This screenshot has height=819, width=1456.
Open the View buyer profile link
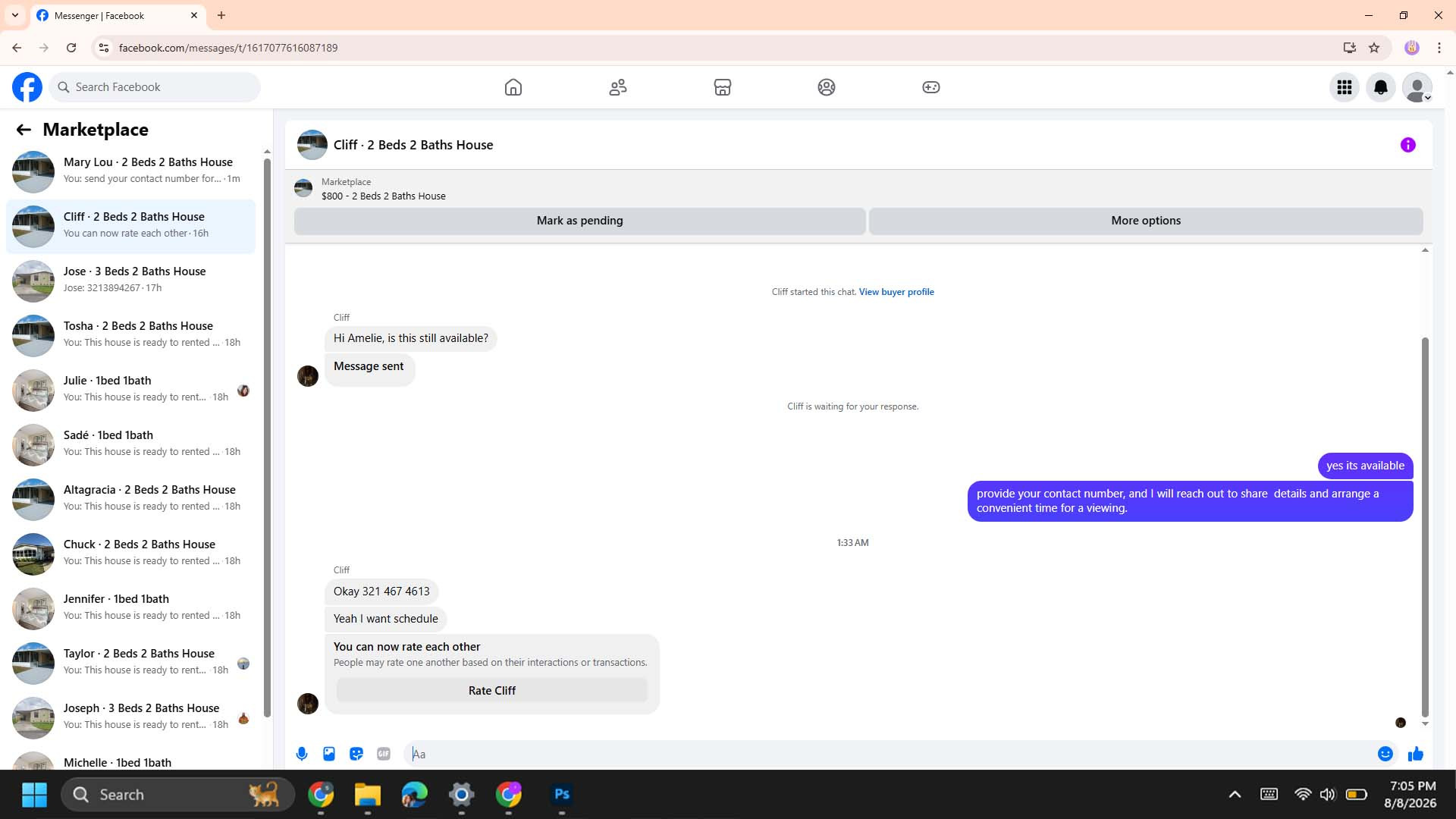896,292
